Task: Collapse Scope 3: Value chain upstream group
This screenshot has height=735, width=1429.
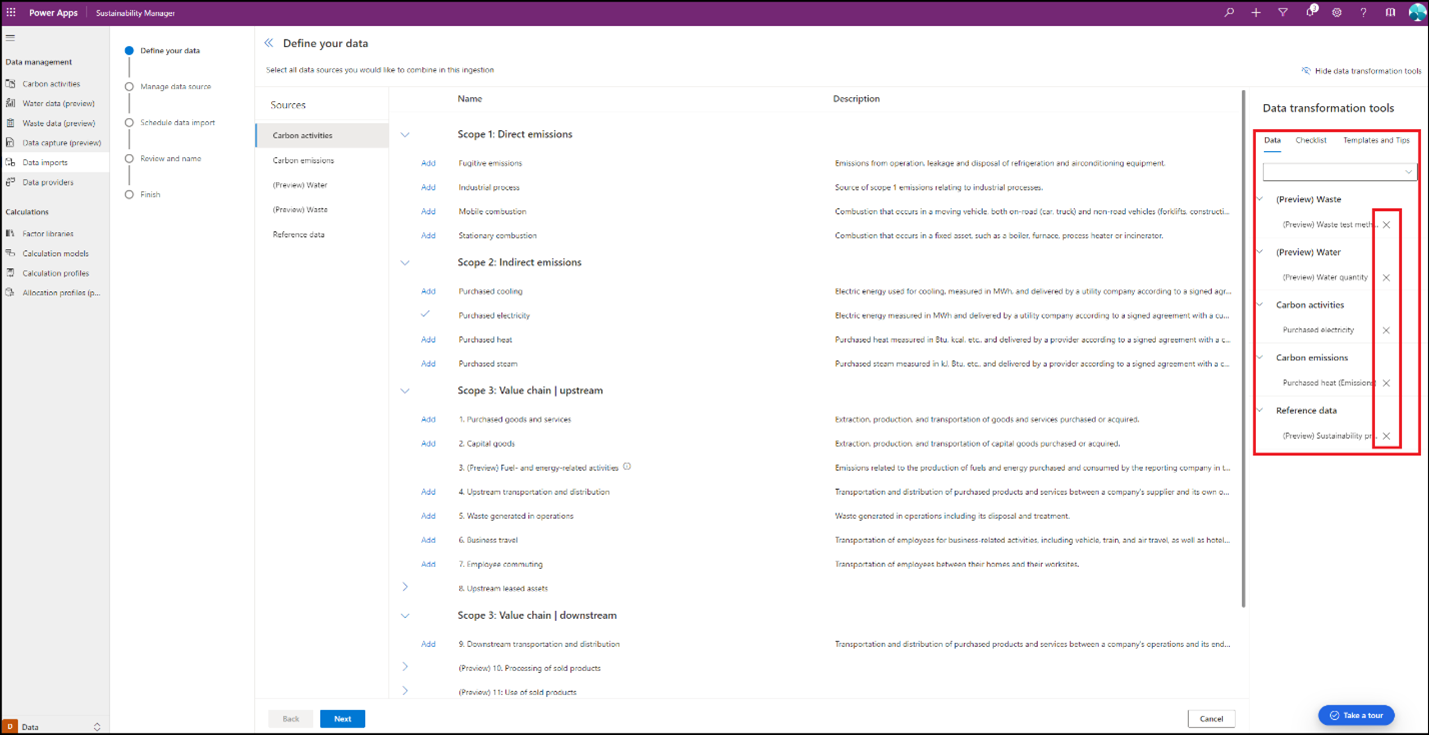Action: click(405, 391)
